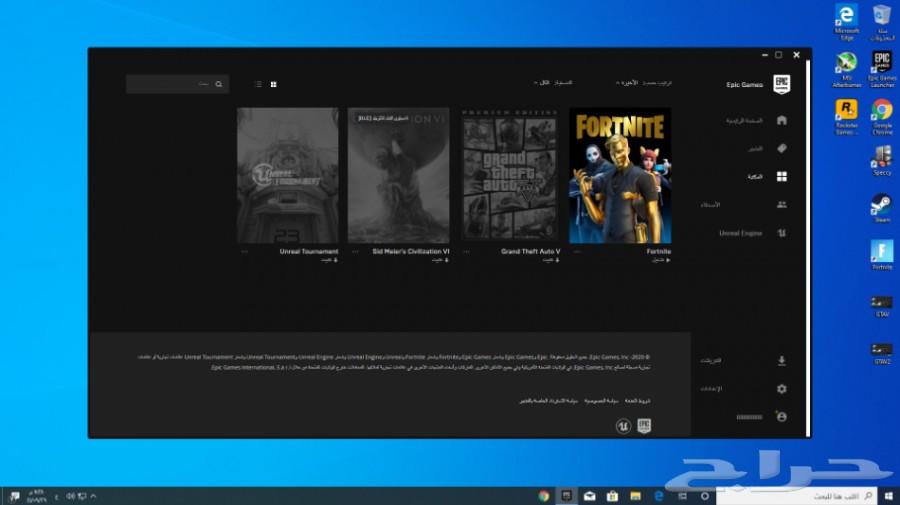This screenshot has width=900, height=505.
Task: Open the library filter dropdown
Action: (553, 83)
